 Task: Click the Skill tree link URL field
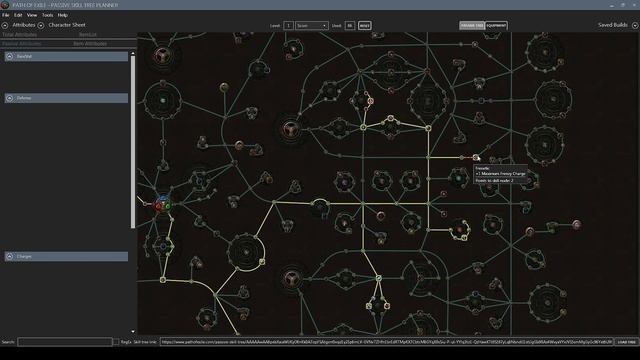click(x=386, y=342)
